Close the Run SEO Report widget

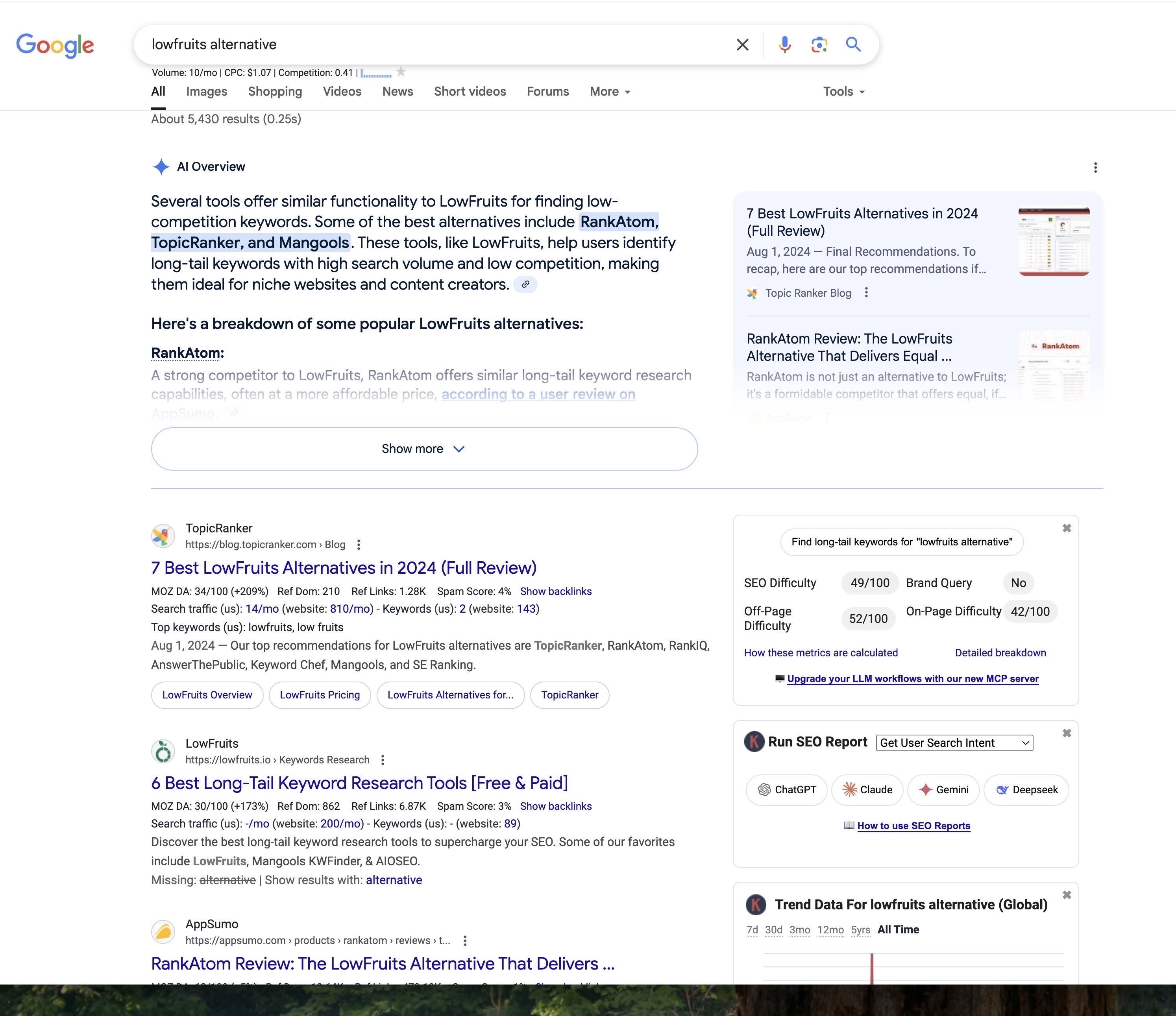(x=1067, y=733)
